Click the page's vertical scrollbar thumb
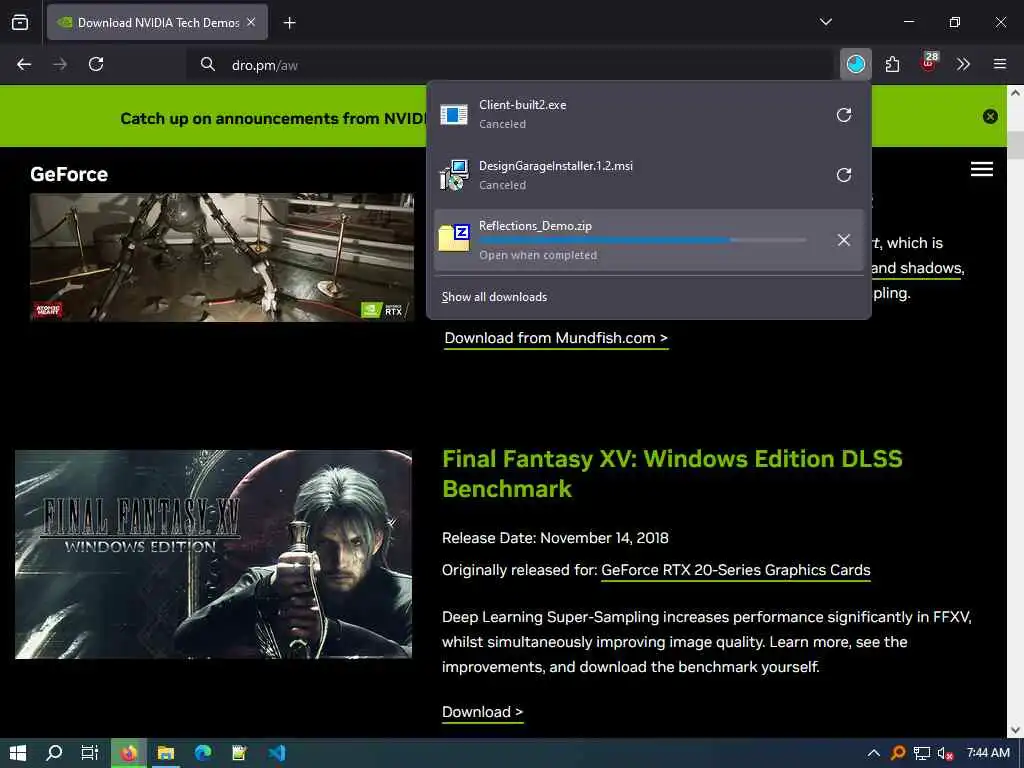This screenshot has height=768, width=1024. pos(1016,145)
